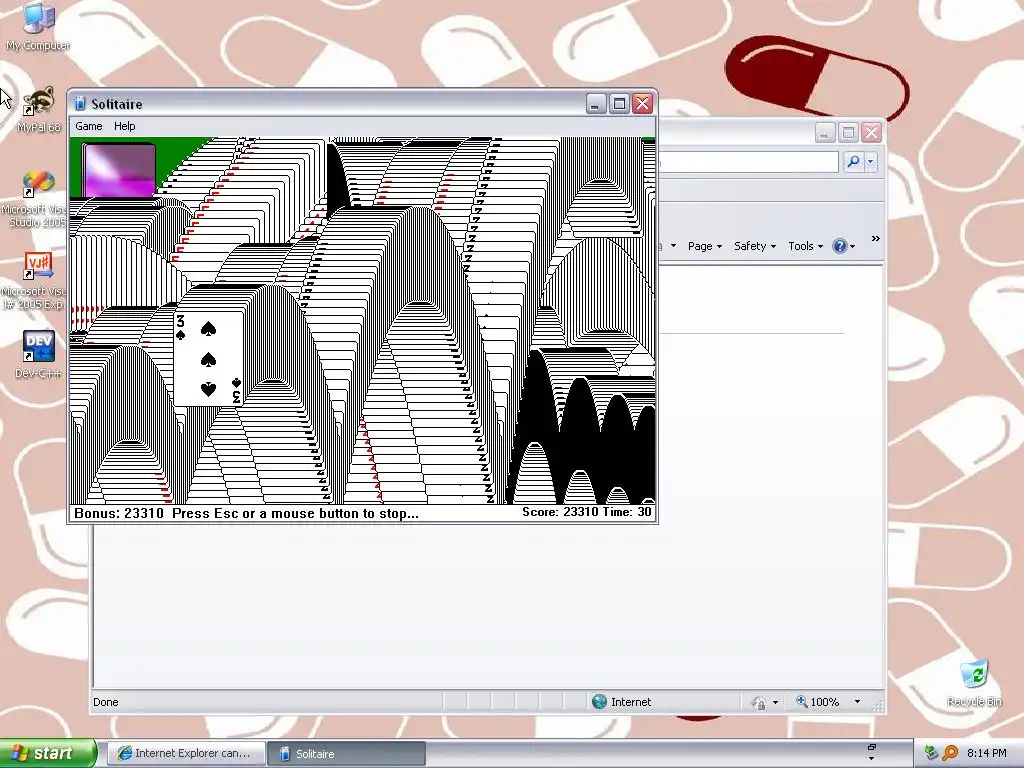Select the MyPal 68 desktop shortcut

[x=38, y=109]
